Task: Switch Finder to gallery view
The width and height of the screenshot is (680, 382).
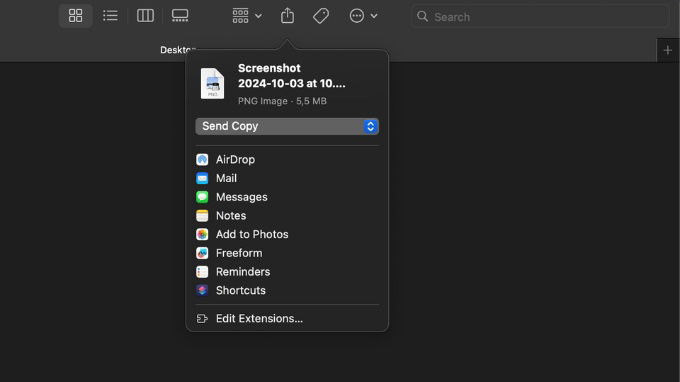Action: point(180,16)
